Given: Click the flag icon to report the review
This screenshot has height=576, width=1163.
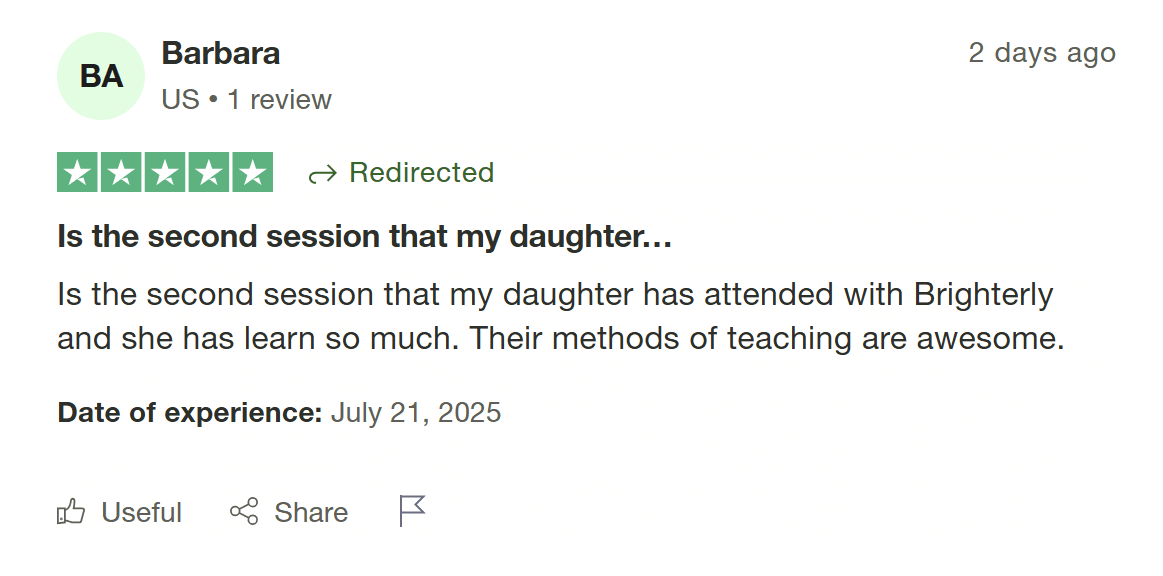Looking at the screenshot, I should [411, 511].
